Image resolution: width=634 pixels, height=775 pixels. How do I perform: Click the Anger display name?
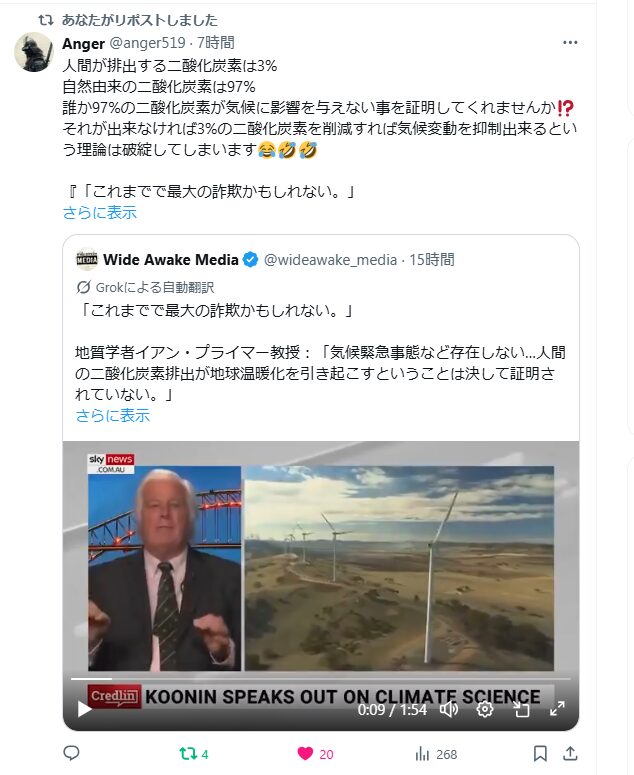click(84, 43)
